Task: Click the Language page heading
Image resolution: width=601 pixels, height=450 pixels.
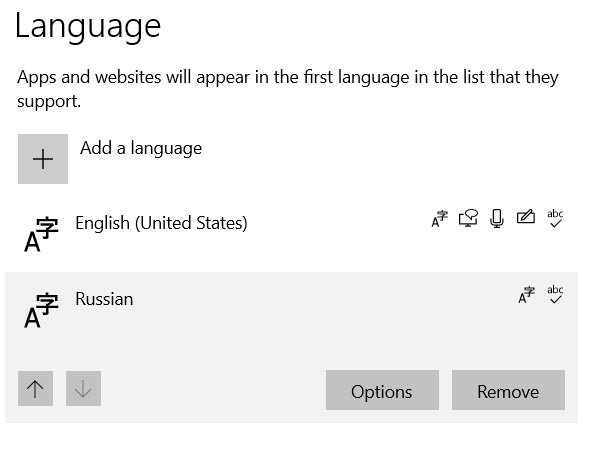Action: 88,27
